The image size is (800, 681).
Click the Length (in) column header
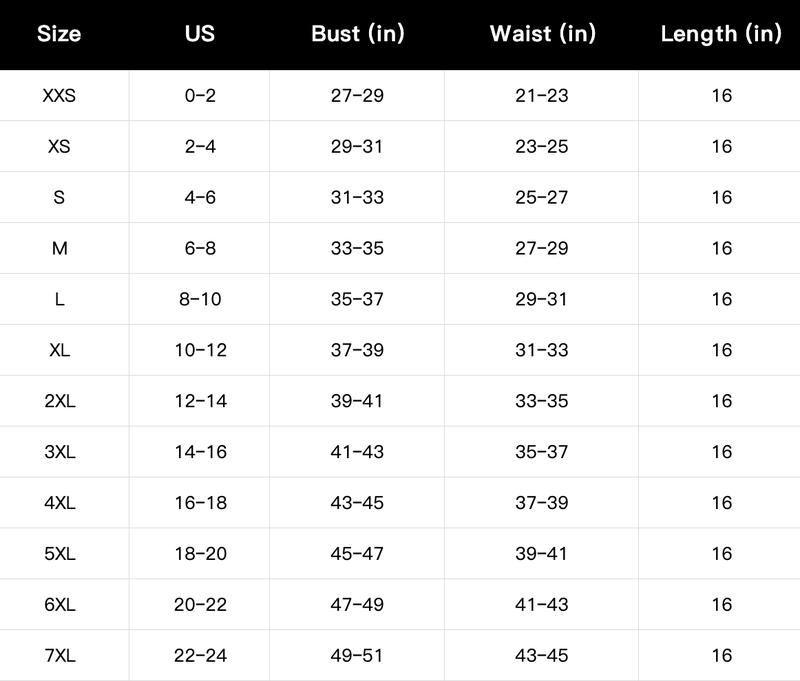pyautogui.click(x=721, y=34)
